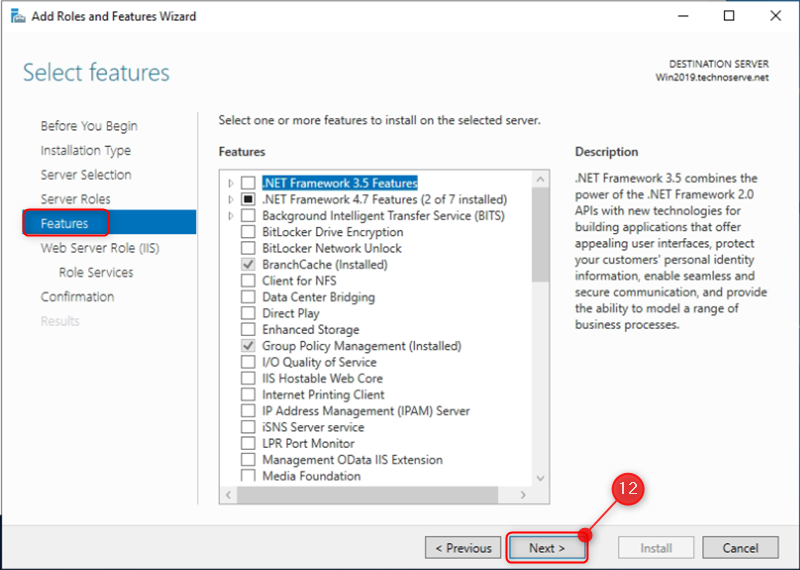This screenshot has height=570, width=800.
Task: Select the .NET Framework 3.5 checkbox
Action: (x=248, y=183)
